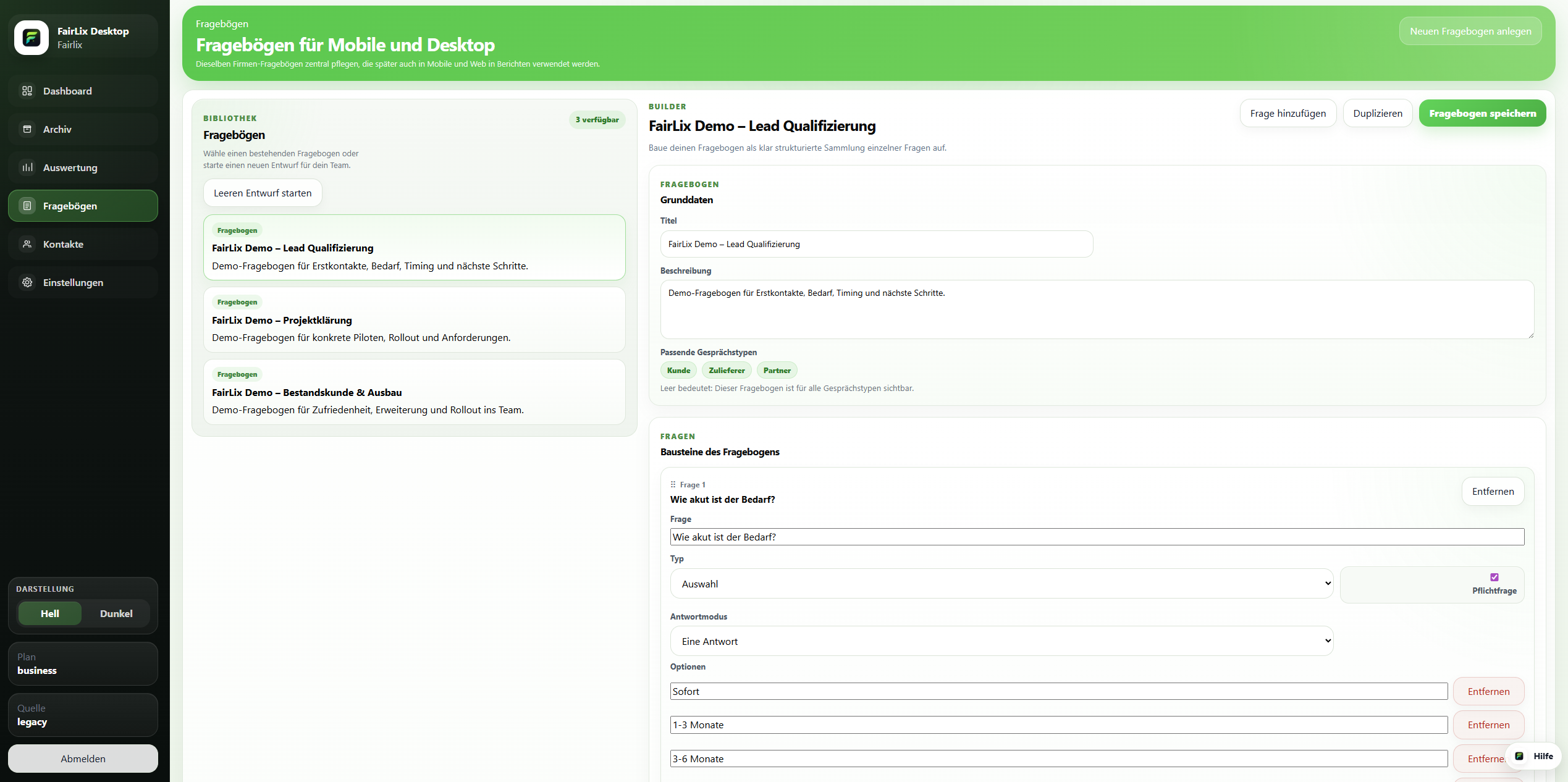
Task: Open Einstellungen in the sidebar
Action: (x=83, y=282)
